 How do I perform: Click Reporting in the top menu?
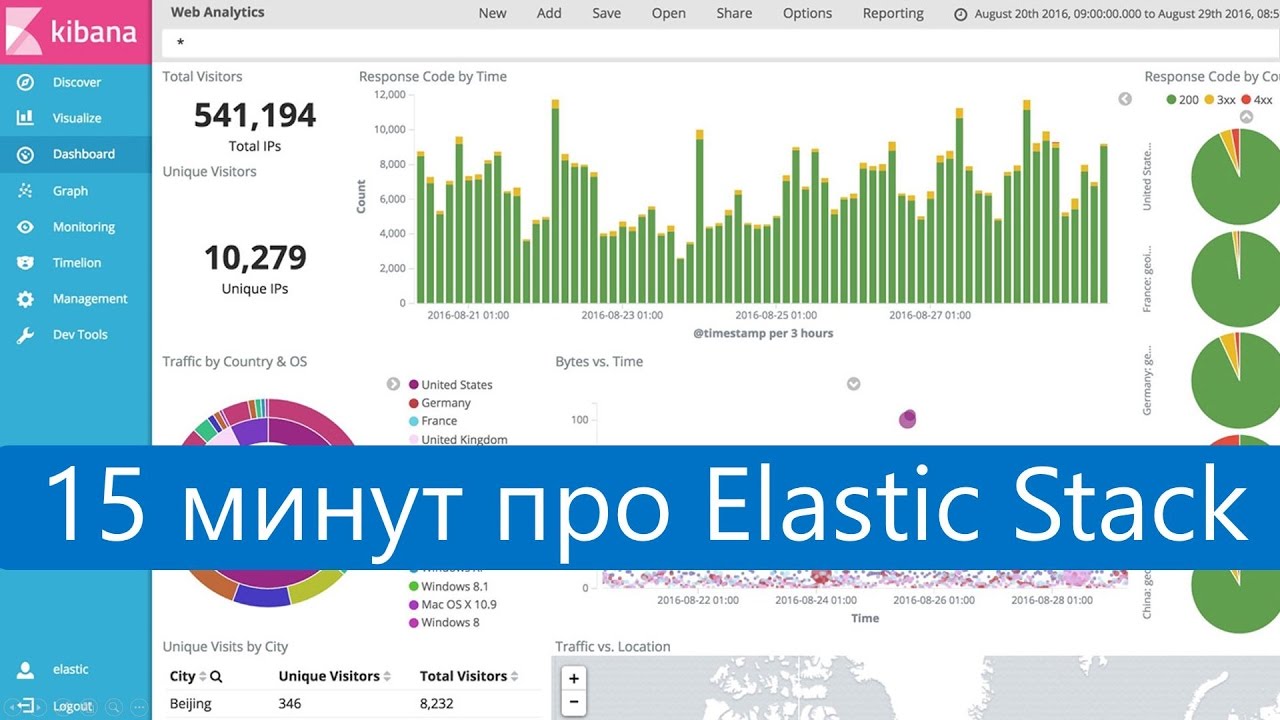893,13
